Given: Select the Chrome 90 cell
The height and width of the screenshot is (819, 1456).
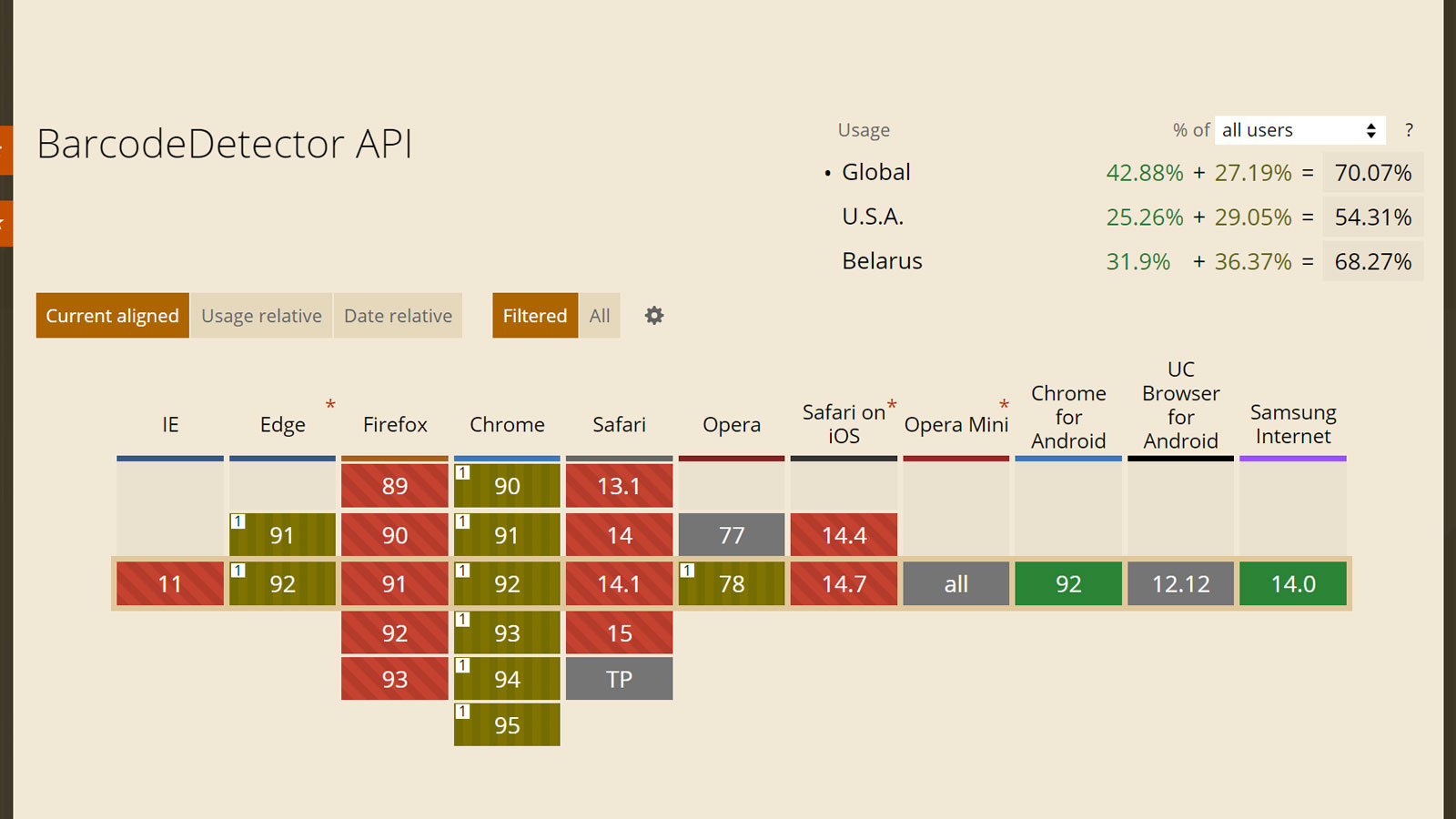Looking at the screenshot, I should [x=507, y=486].
